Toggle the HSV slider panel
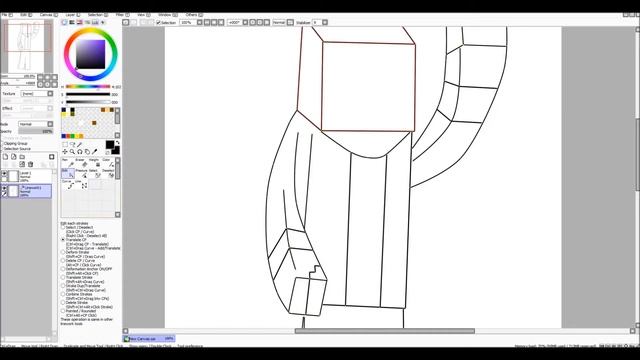 [x=80, y=22]
